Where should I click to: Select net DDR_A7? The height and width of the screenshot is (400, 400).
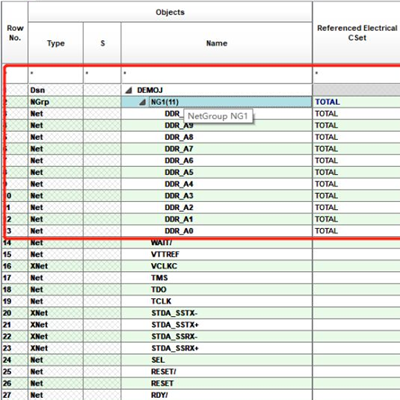tap(217, 149)
